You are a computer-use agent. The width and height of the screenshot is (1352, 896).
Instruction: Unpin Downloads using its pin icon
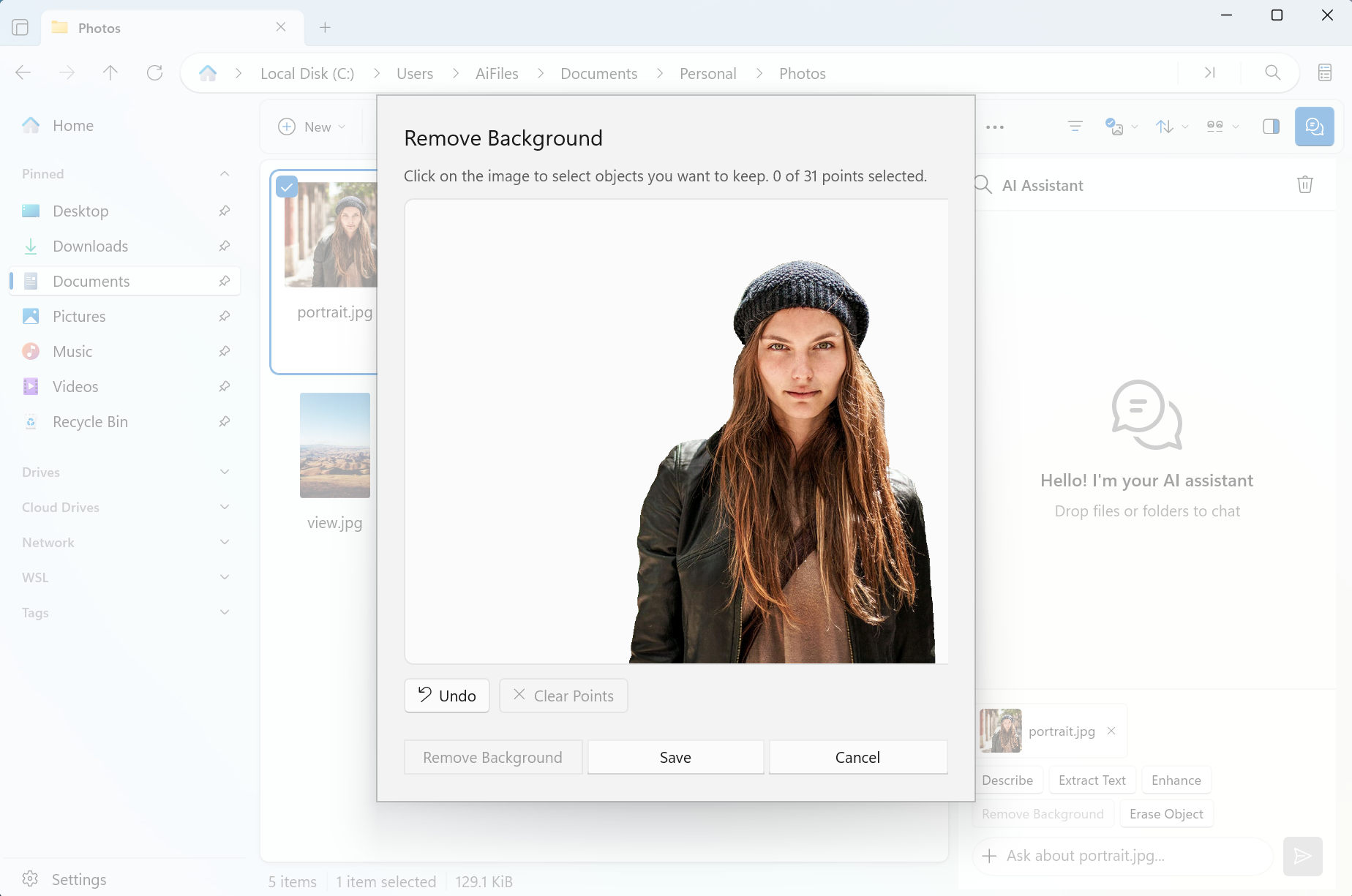coord(225,246)
